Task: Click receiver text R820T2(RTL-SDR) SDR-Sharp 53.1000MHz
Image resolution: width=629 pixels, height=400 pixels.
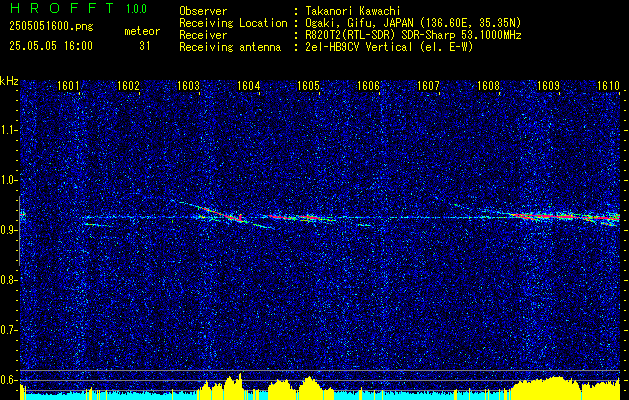Action: pos(413,35)
